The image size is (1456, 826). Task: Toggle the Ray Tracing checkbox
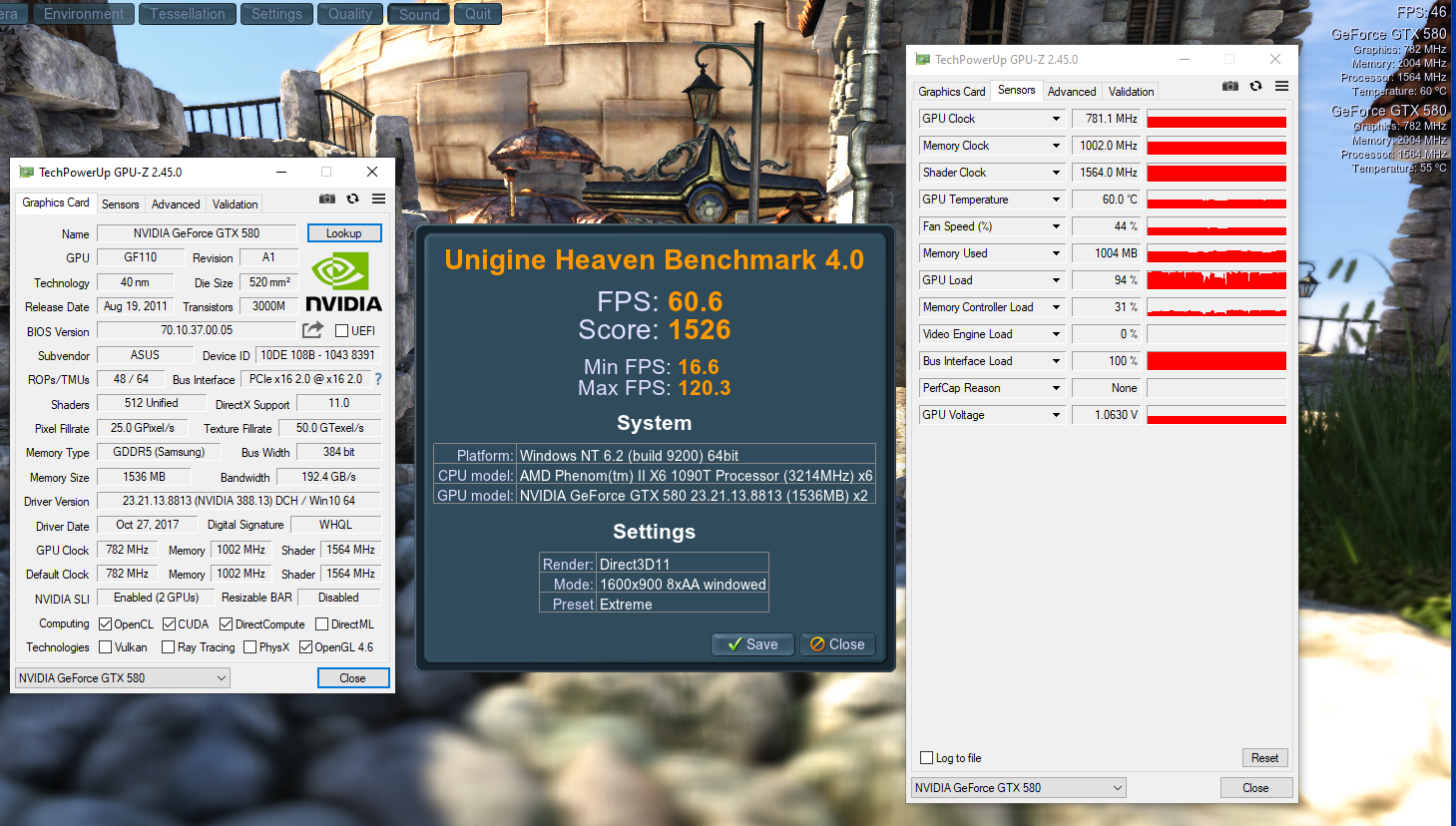pos(169,647)
